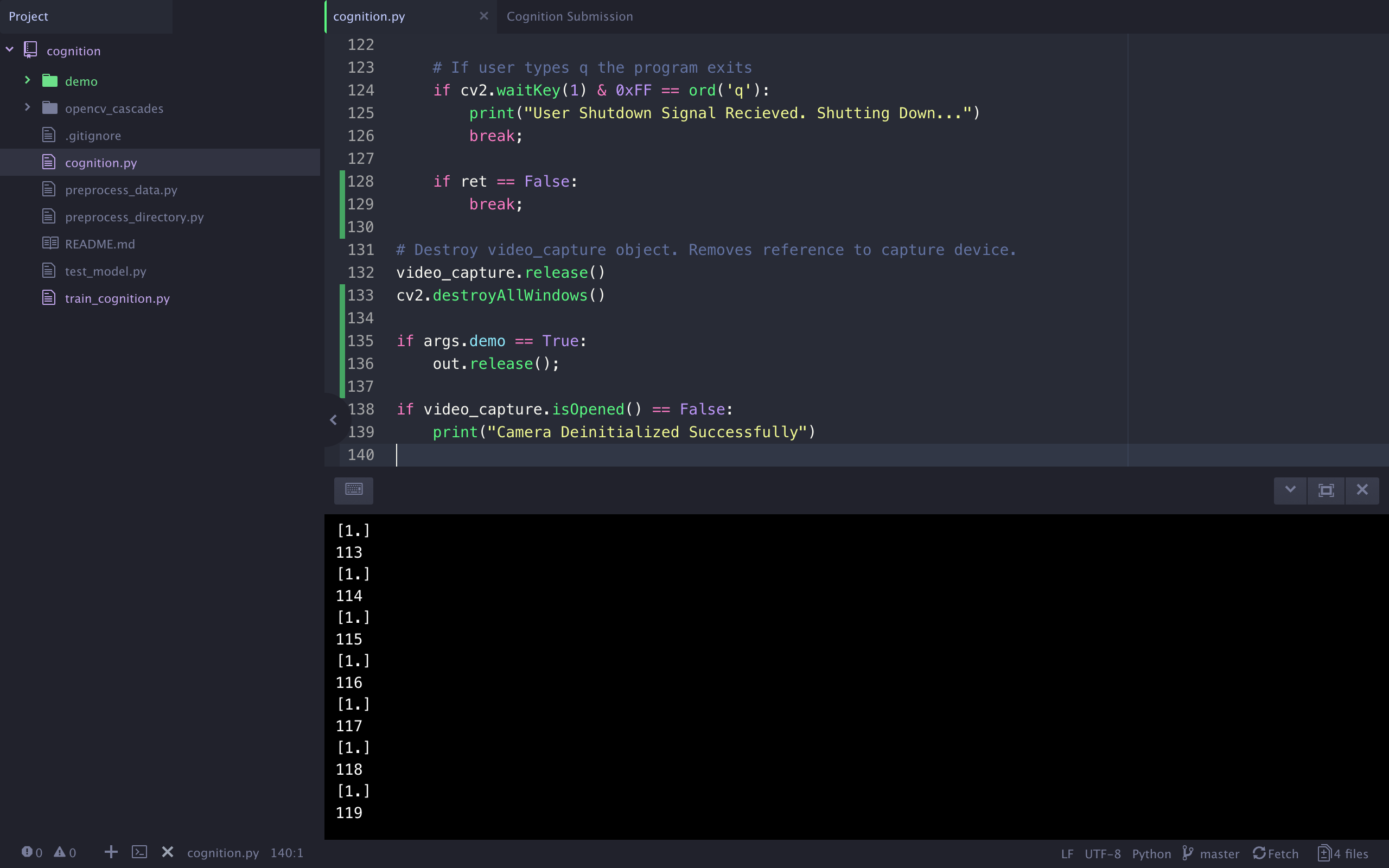This screenshot has width=1389, height=868.
Task: Click the keyboard icon in terminal panel
Action: 354,490
